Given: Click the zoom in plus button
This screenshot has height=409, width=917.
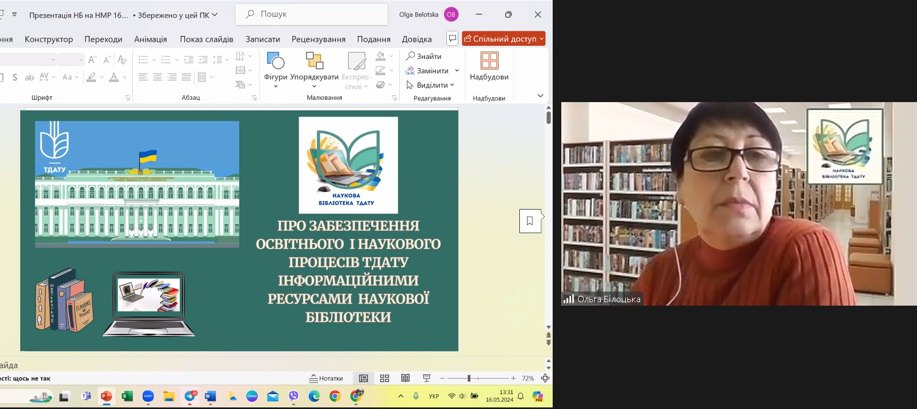Looking at the screenshot, I should [513, 379].
